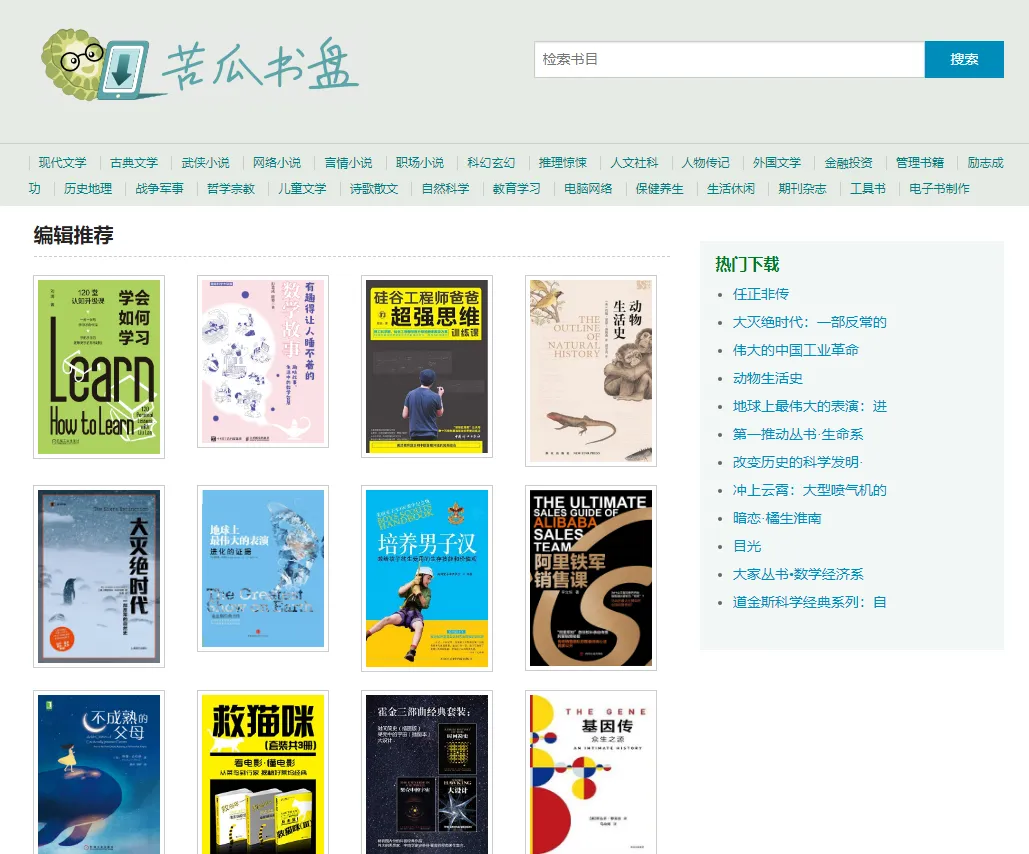Open the 网络小说 category
The image size is (1029, 854).
tap(277, 162)
